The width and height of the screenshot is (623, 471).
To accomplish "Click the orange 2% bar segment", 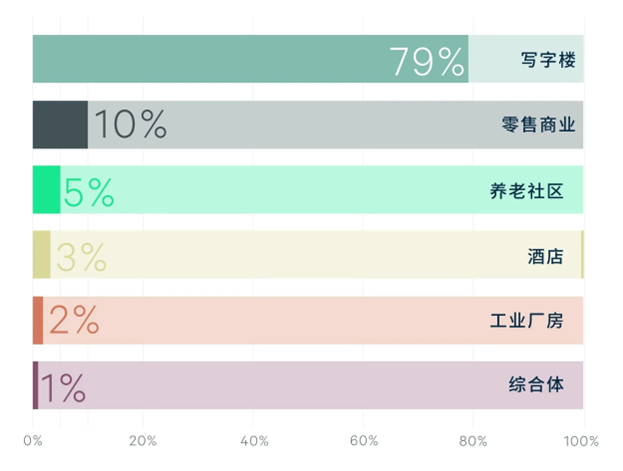I will pos(38,320).
